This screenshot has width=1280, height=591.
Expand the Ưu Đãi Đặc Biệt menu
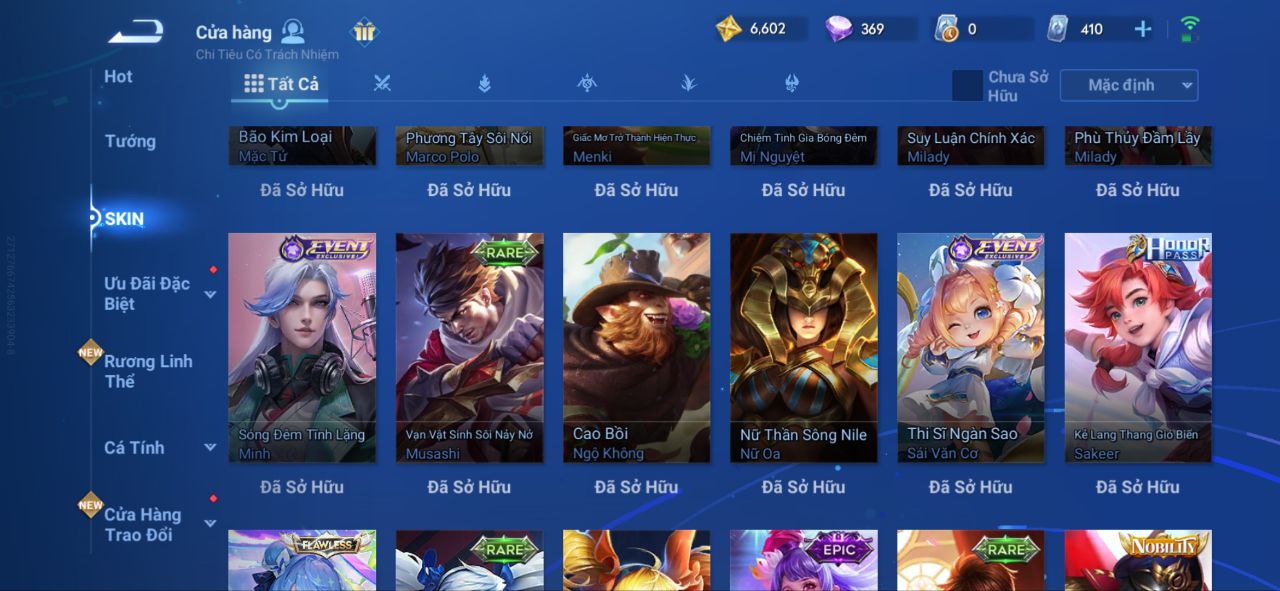click(160, 293)
